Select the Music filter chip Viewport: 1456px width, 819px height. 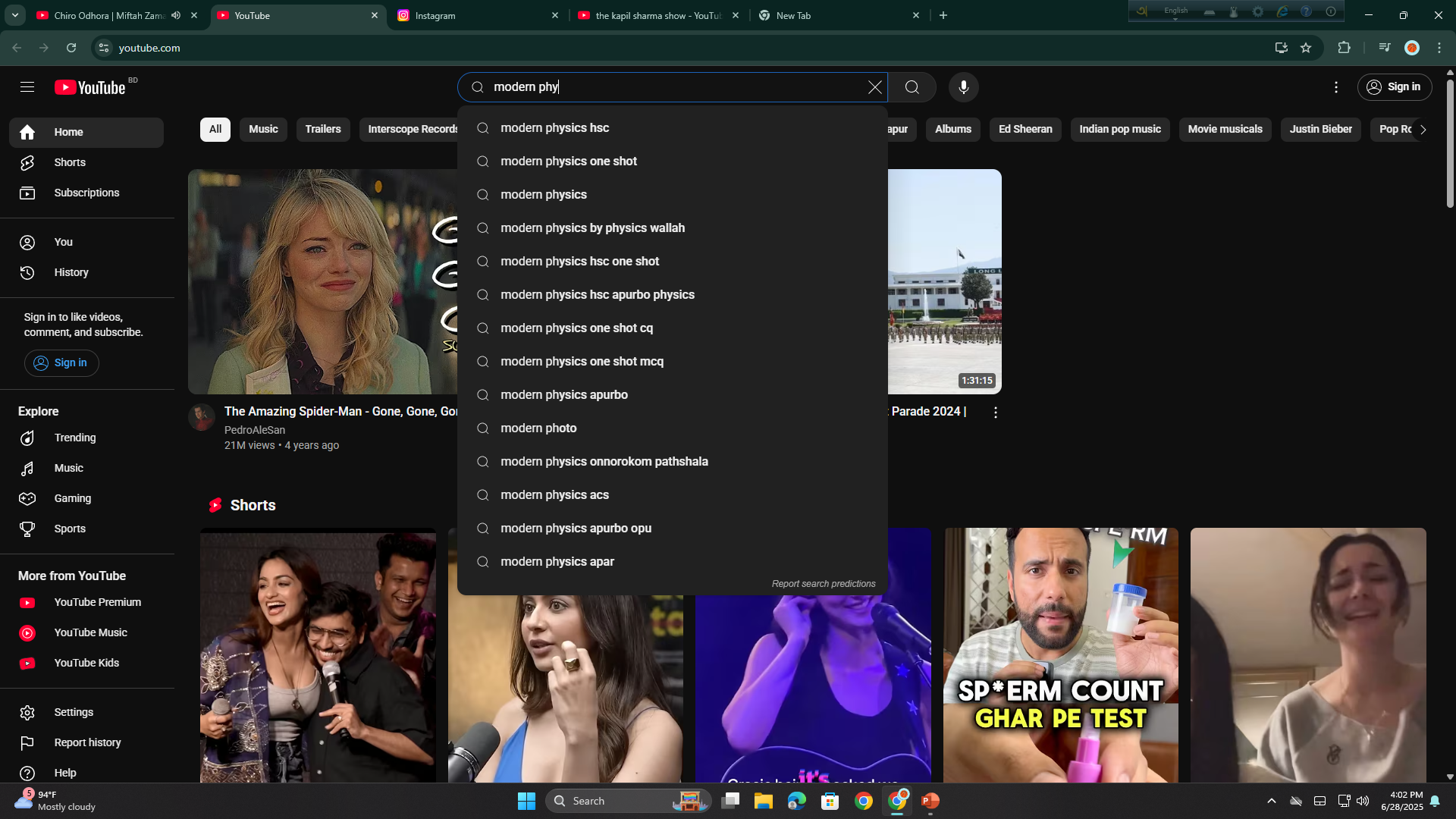tap(263, 129)
